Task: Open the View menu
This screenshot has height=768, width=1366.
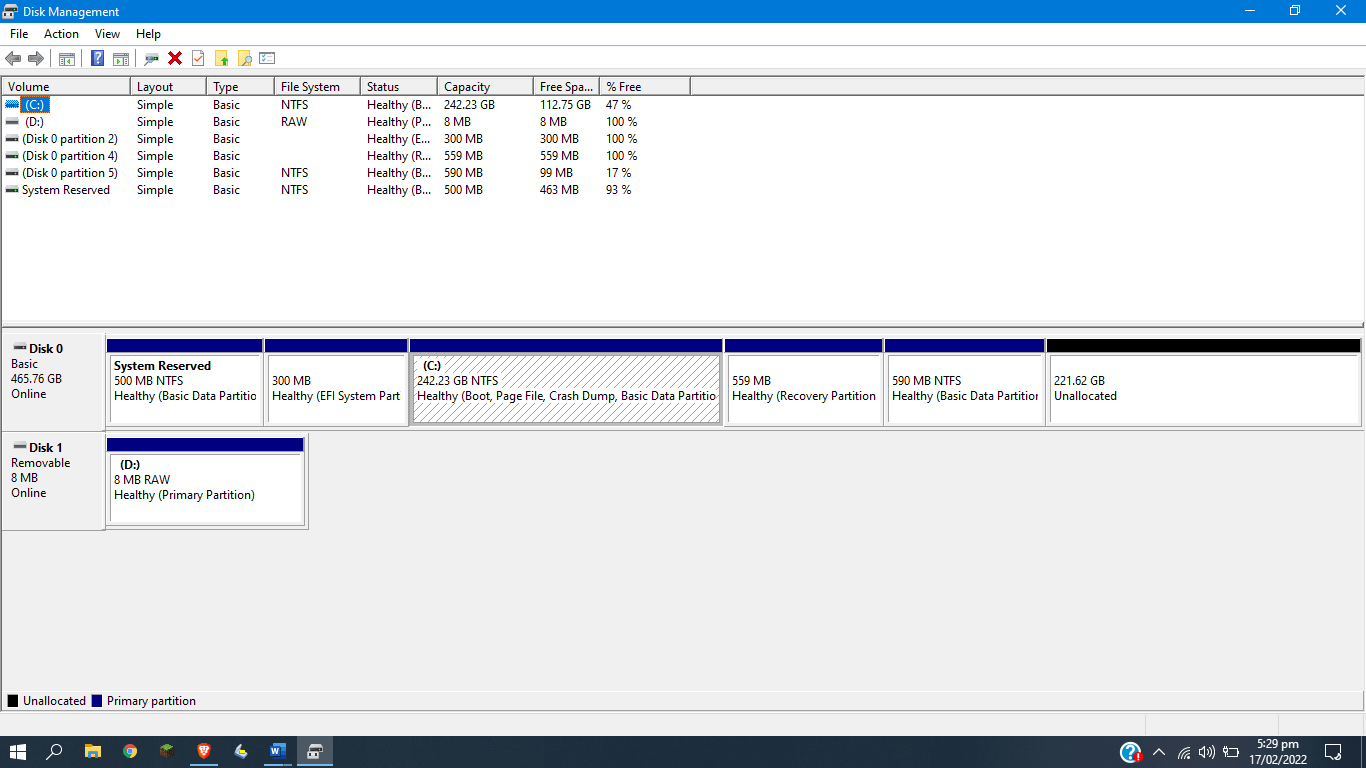Action: 107,34
